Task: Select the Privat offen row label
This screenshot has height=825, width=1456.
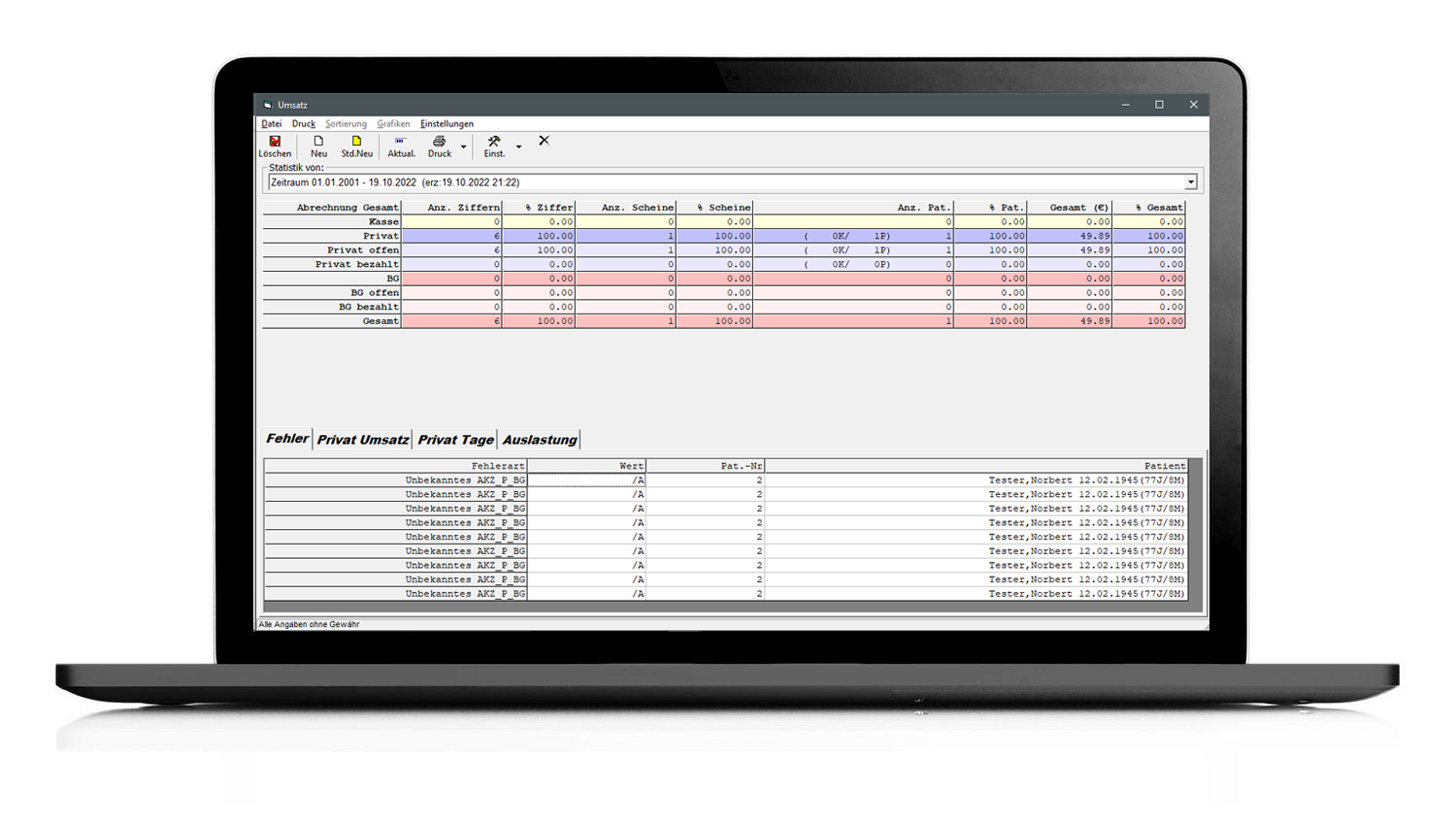Action: (362, 250)
